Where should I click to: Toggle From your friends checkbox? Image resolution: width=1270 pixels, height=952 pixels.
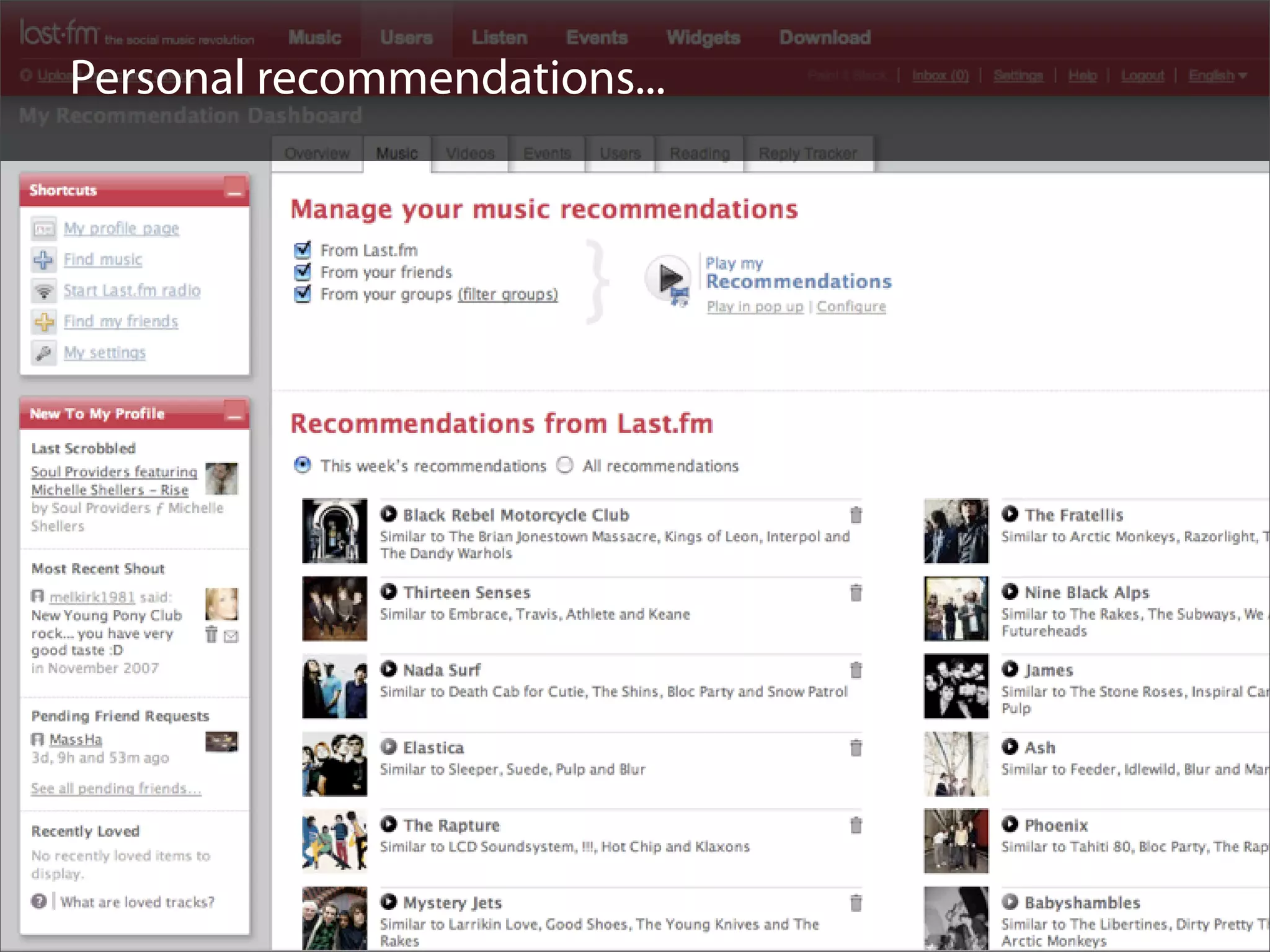click(303, 271)
